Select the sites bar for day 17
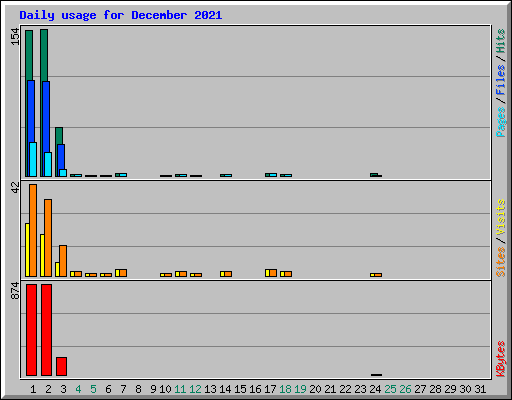This screenshot has height=400, width=512. 273,273
